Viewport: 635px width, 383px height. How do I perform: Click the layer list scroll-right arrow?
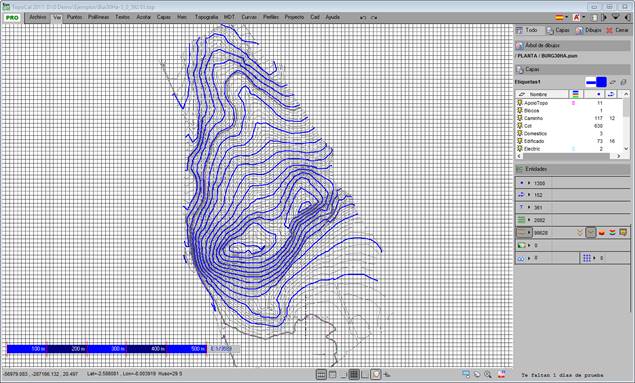[x=618, y=156]
